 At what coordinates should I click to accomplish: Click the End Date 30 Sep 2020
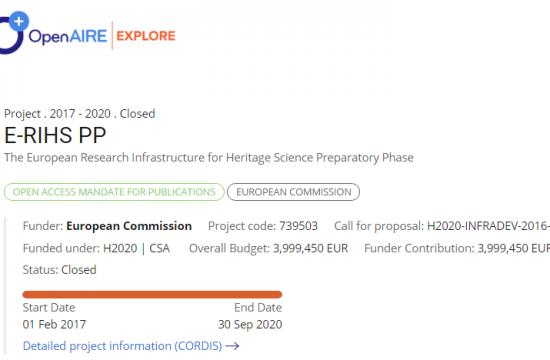(250, 324)
